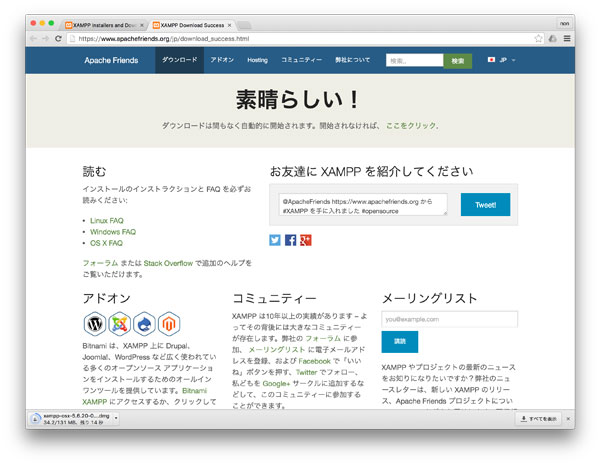Open the OS X FAQ link

[x=106, y=243]
